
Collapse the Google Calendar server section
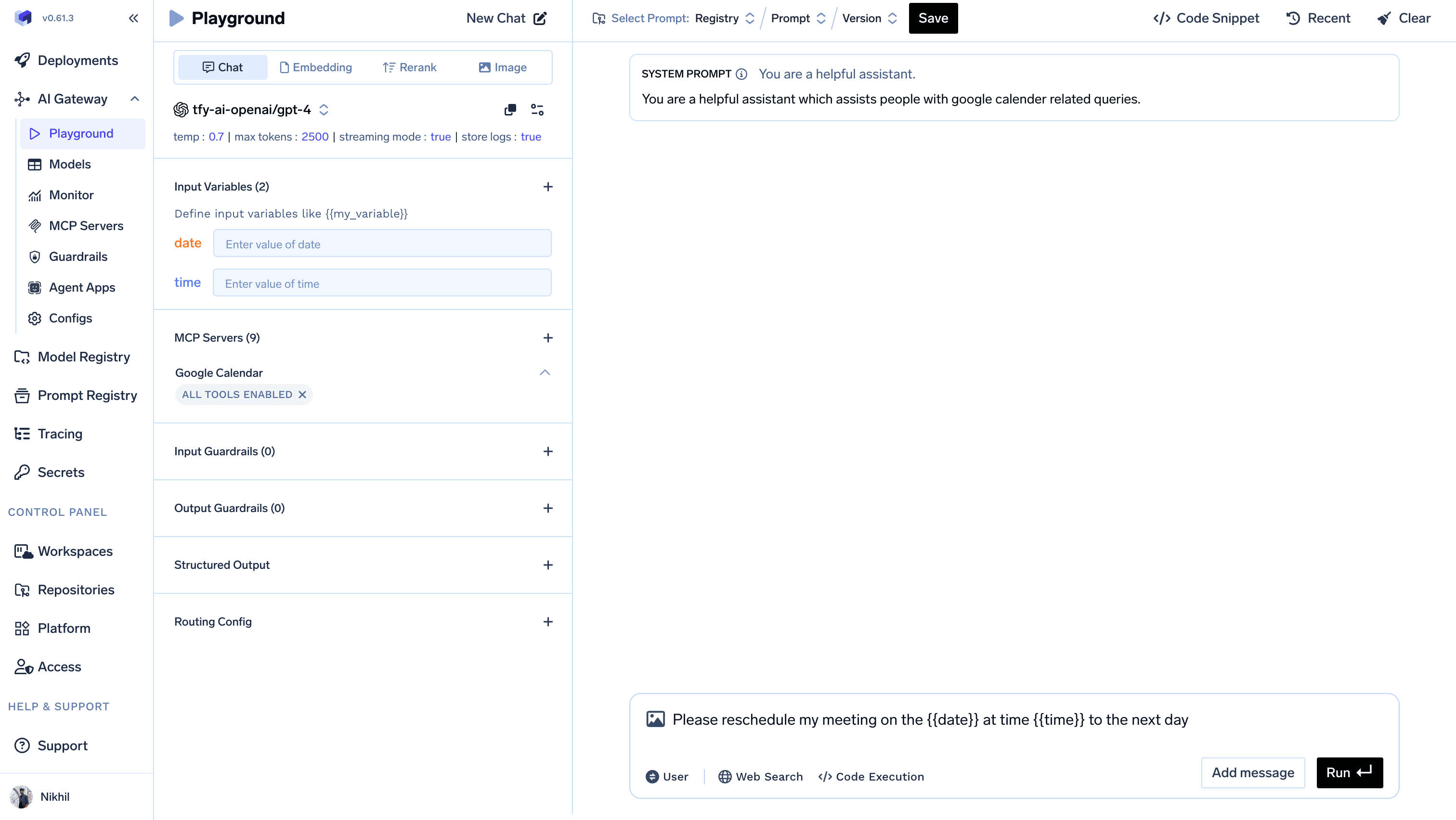click(544, 373)
